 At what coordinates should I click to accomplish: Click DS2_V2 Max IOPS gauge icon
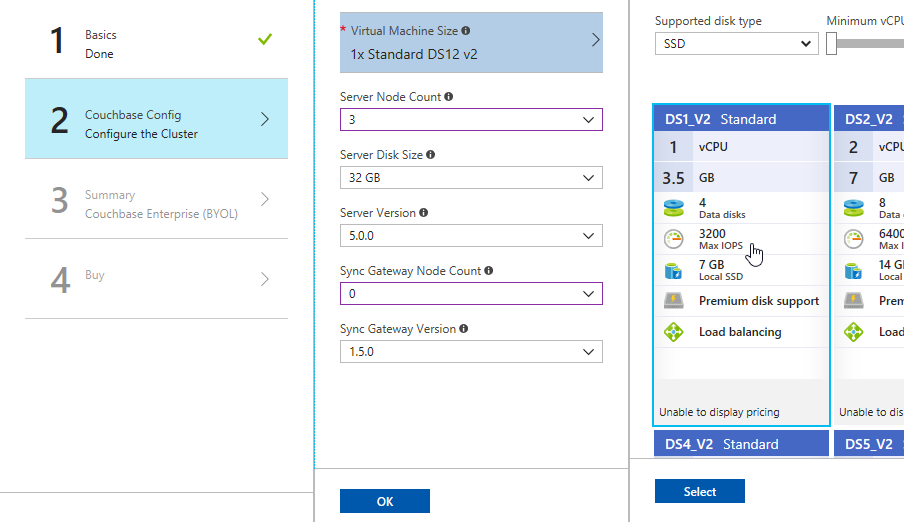[x=853, y=239]
